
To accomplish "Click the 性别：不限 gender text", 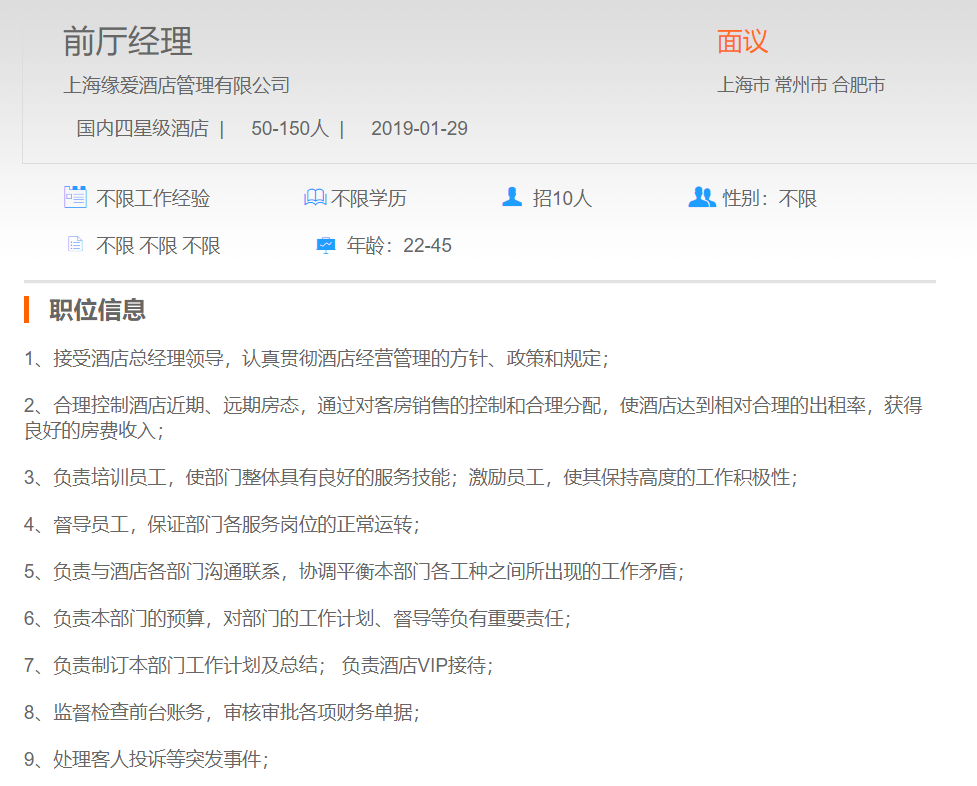I will point(769,198).
